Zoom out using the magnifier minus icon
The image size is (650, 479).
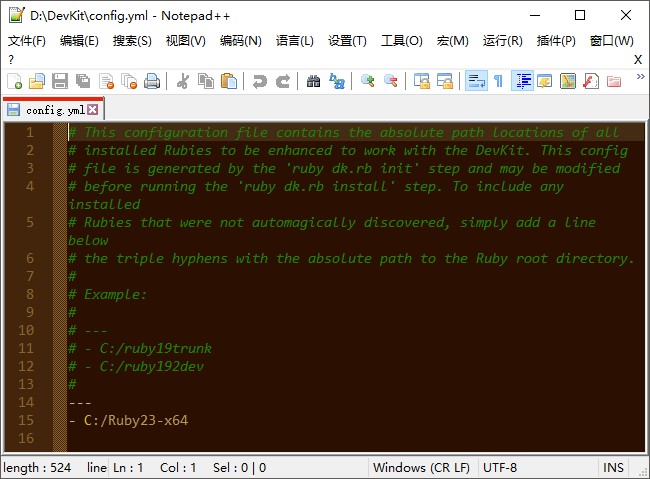pyautogui.click(x=390, y=81)
